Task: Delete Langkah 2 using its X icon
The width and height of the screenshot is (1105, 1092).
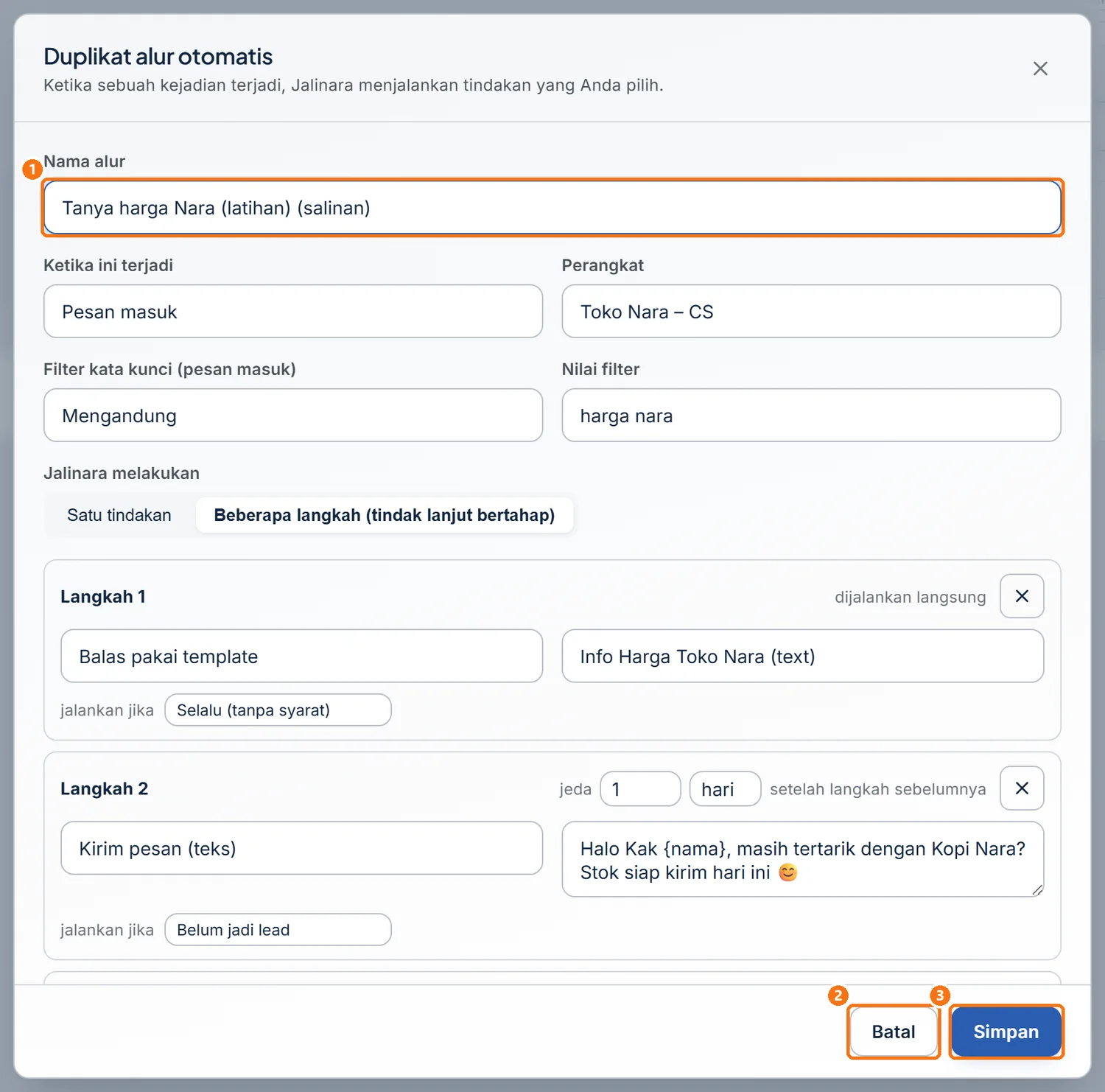Action: 1022,788
